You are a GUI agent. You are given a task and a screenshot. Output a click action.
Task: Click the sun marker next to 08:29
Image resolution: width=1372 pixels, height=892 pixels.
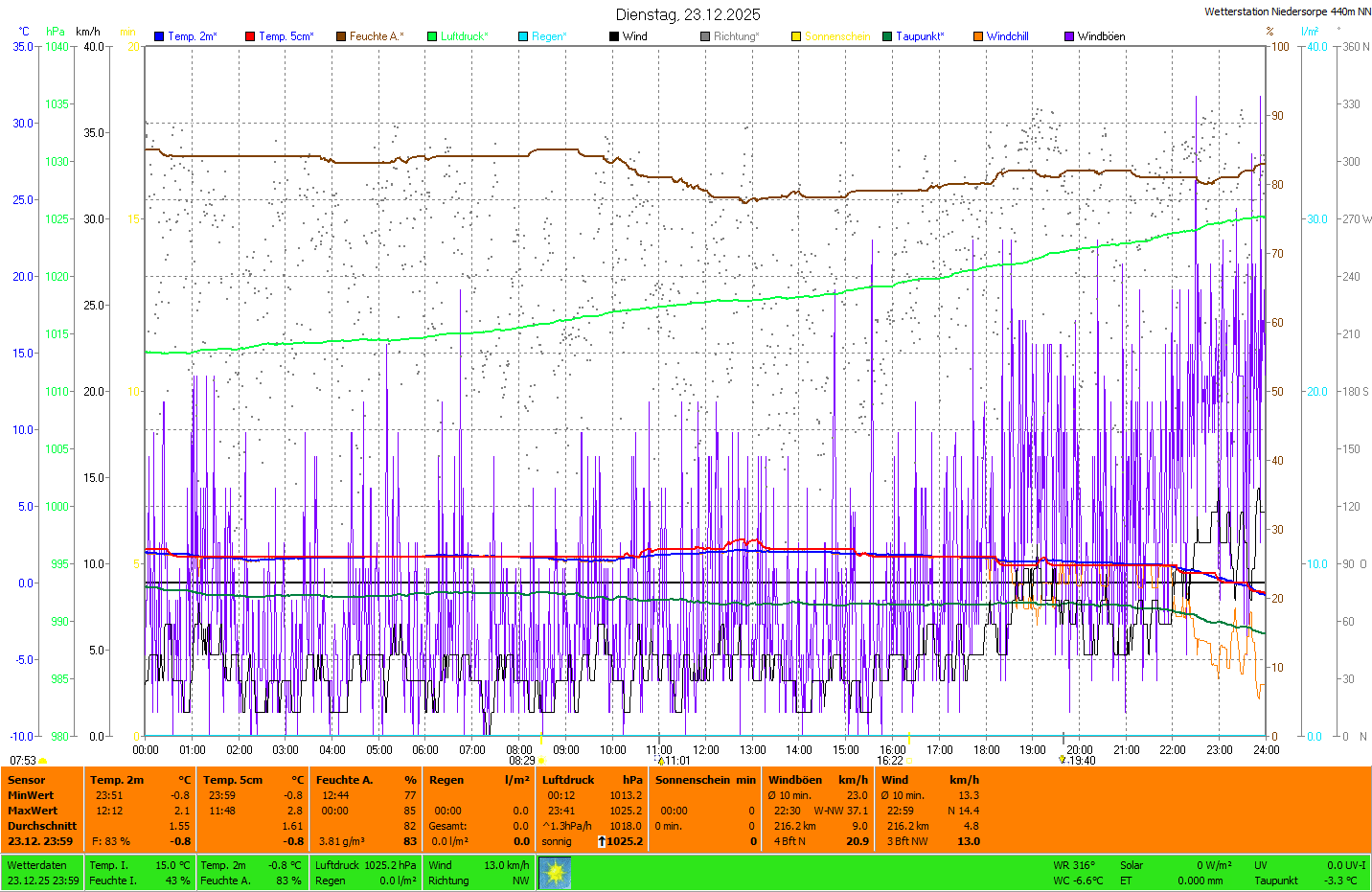pyautogui.click(x=541, y=761)
